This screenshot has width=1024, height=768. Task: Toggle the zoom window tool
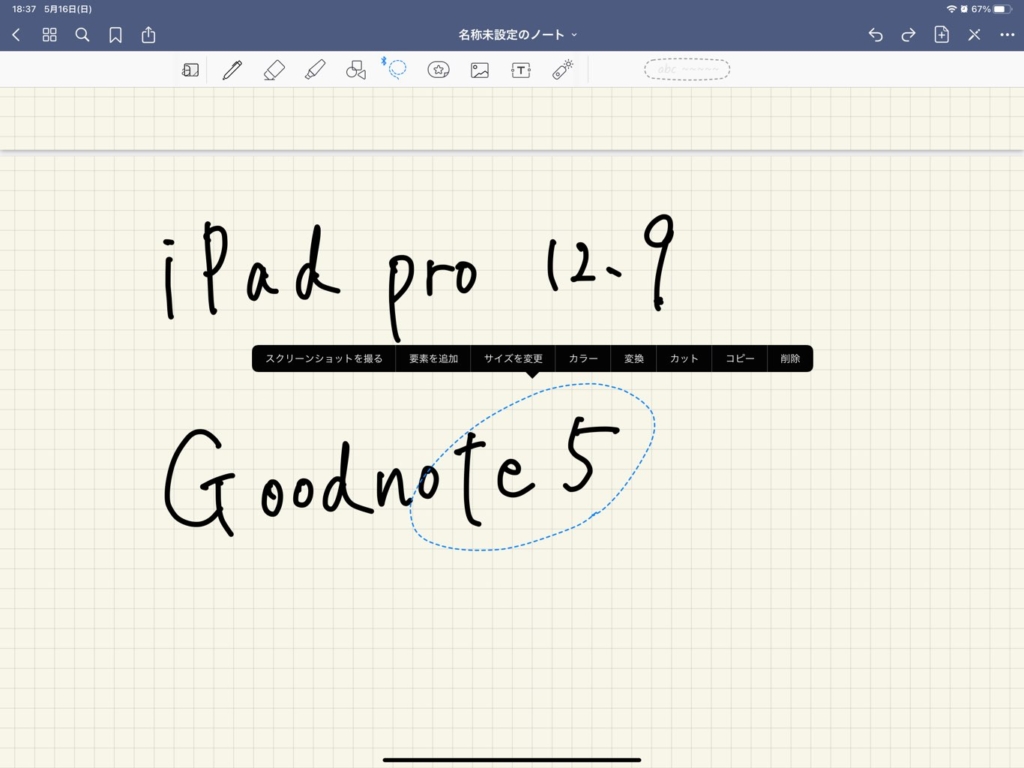pyautogui.click(x=191, y=70)
